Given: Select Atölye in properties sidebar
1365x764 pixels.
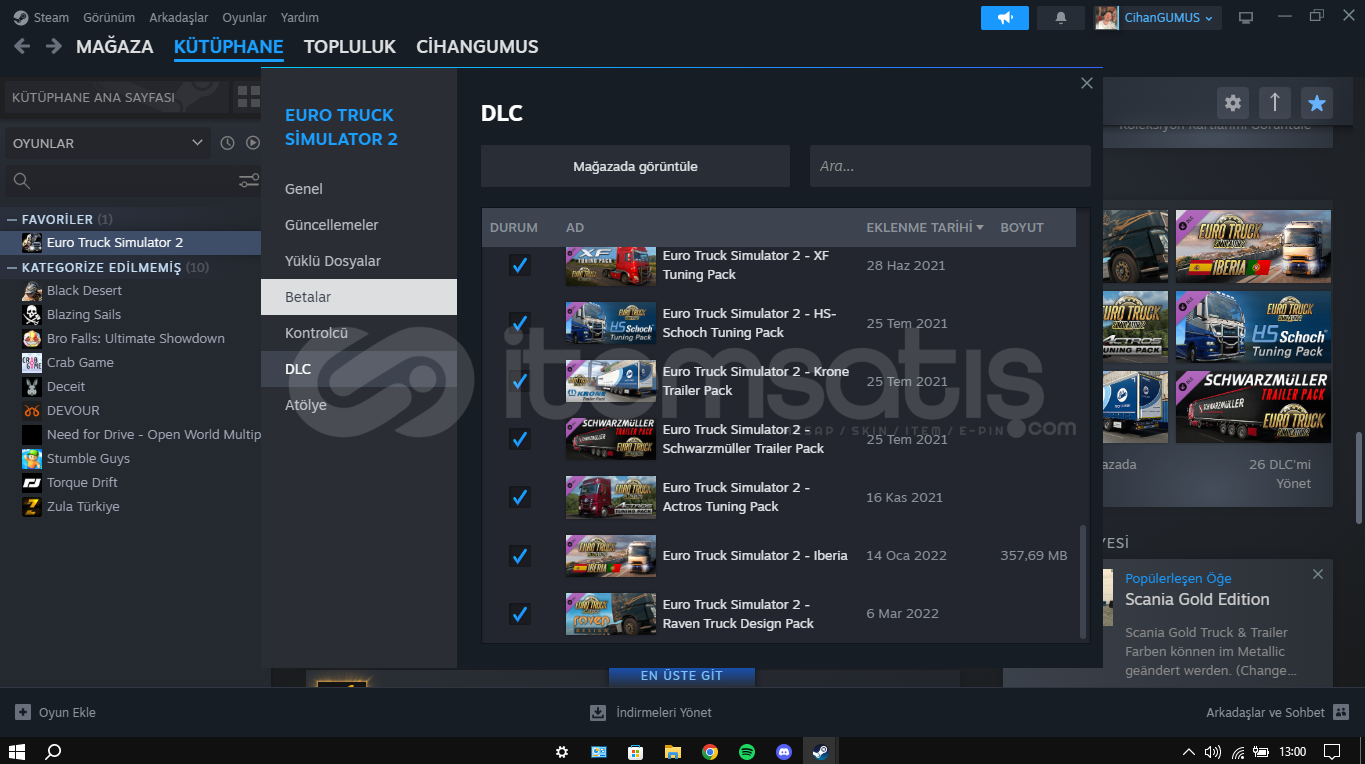Looking at the screenshot, I should pyautogui.click(x=359, y=405).
